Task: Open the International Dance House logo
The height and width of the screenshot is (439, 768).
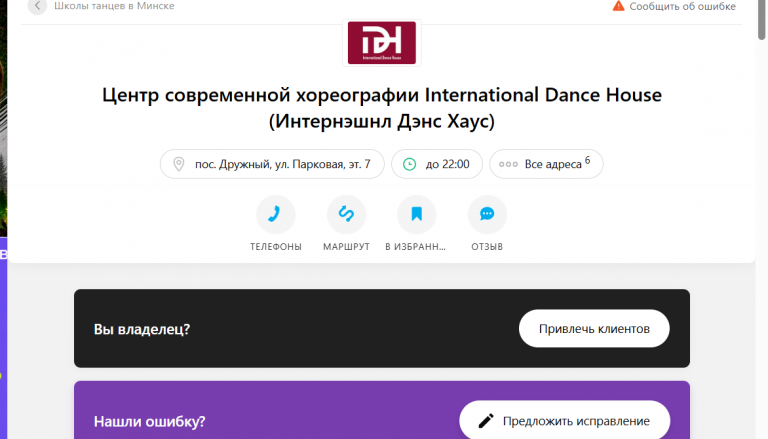Action: point(382,43)
